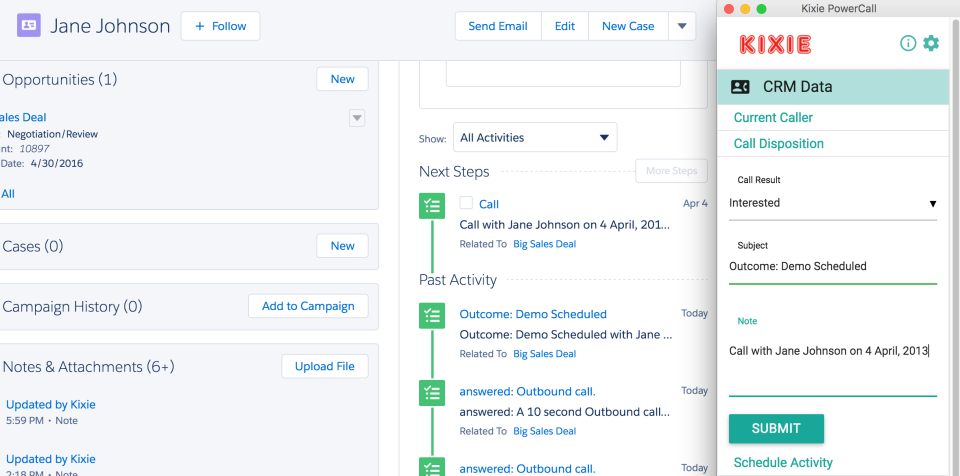Click Opportunities (1) section heading
The image size is (960, 476).
tap(60, 80)
